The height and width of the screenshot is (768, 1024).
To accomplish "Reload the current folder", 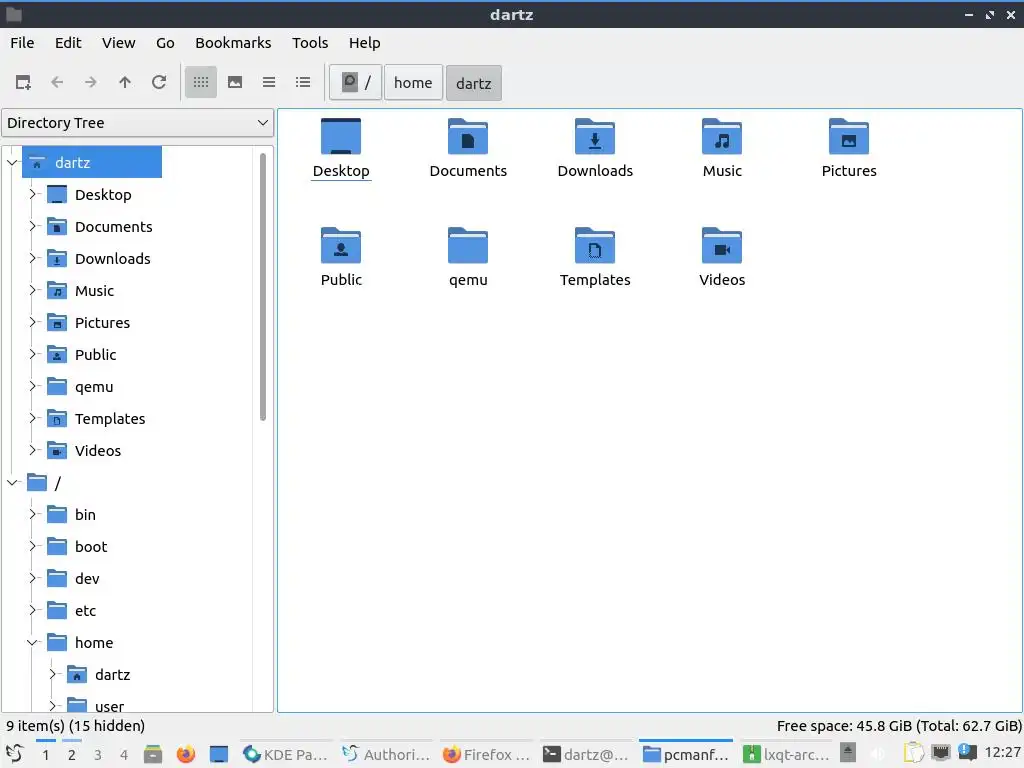I will (159, 82).
